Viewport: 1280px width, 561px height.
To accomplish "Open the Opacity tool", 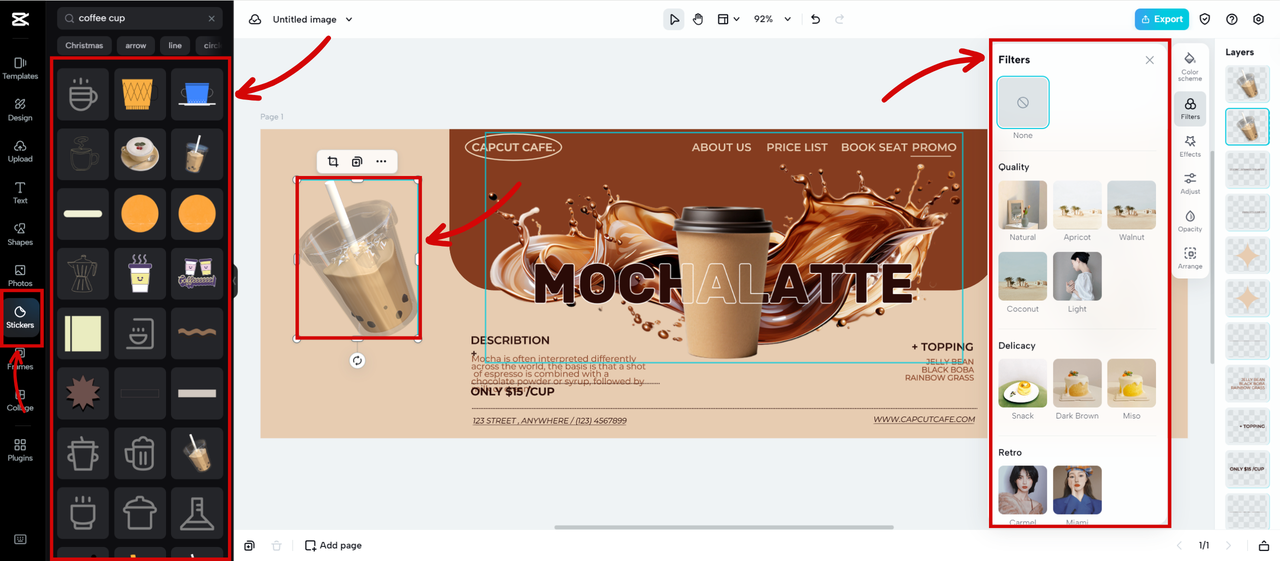I will [x=1190, y=221].
